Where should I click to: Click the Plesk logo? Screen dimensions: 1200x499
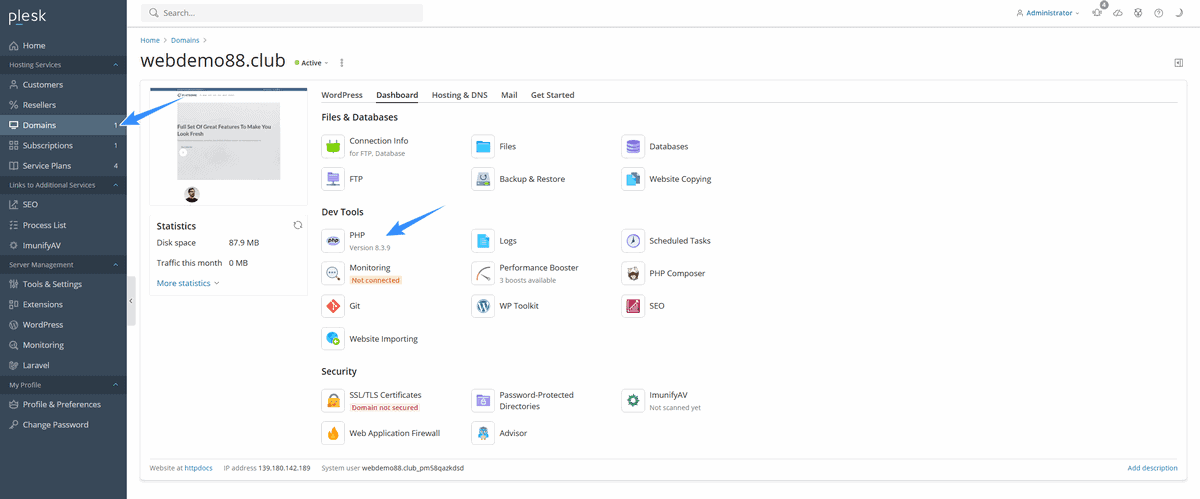tap(27, 15)
